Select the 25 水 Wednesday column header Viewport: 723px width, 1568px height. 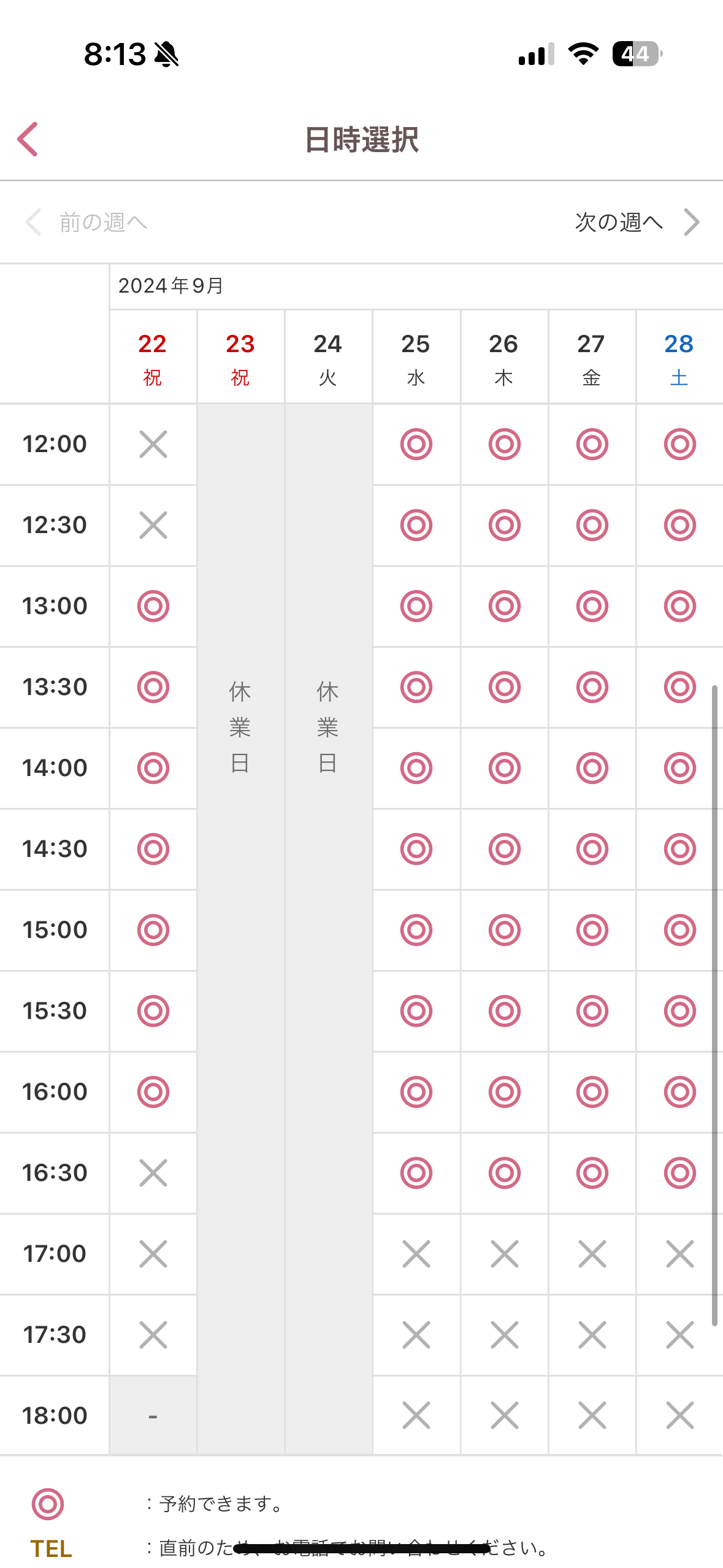pyautogui.click(x=416, y=358)
